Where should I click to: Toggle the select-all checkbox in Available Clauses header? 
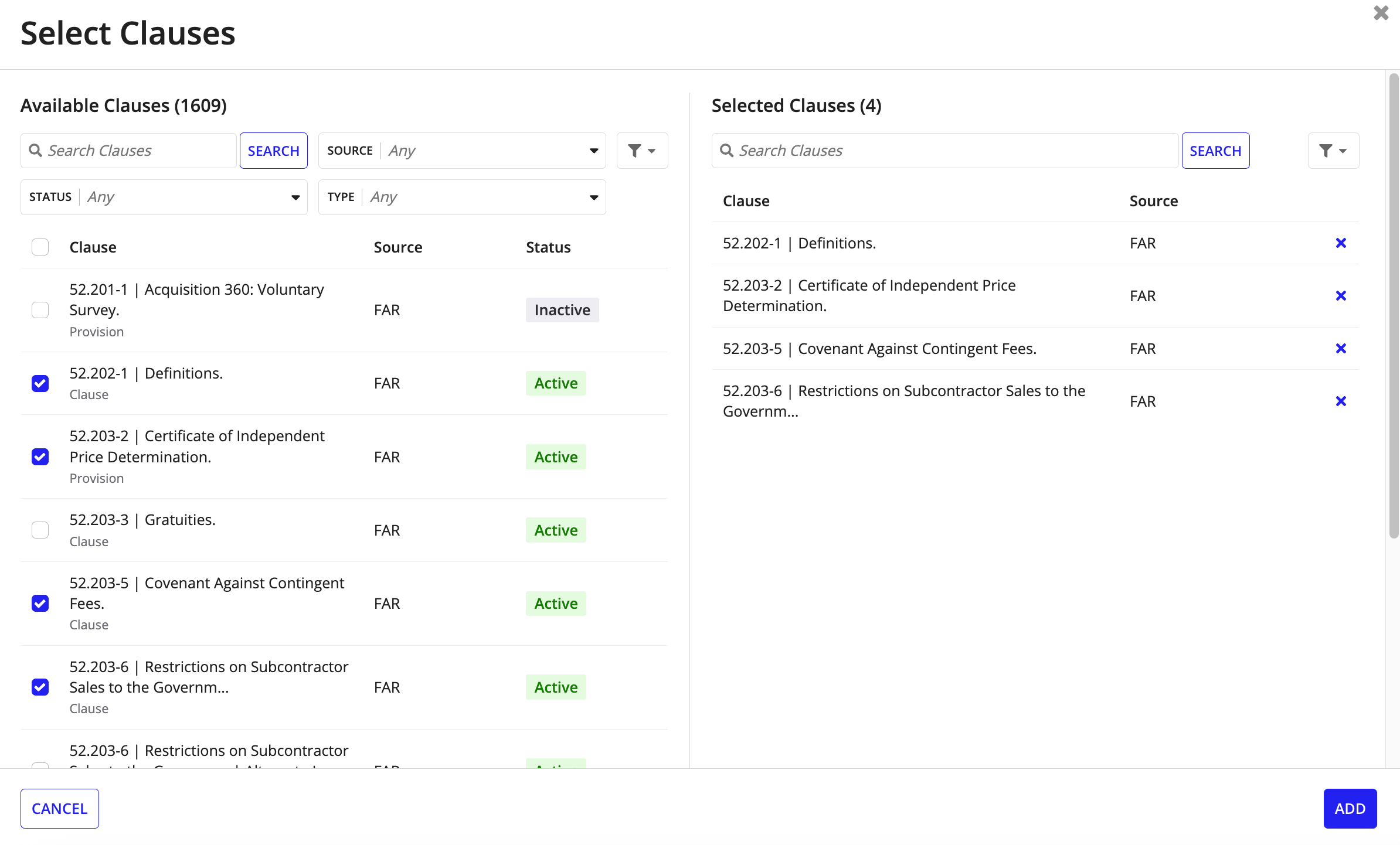(40, 247)
